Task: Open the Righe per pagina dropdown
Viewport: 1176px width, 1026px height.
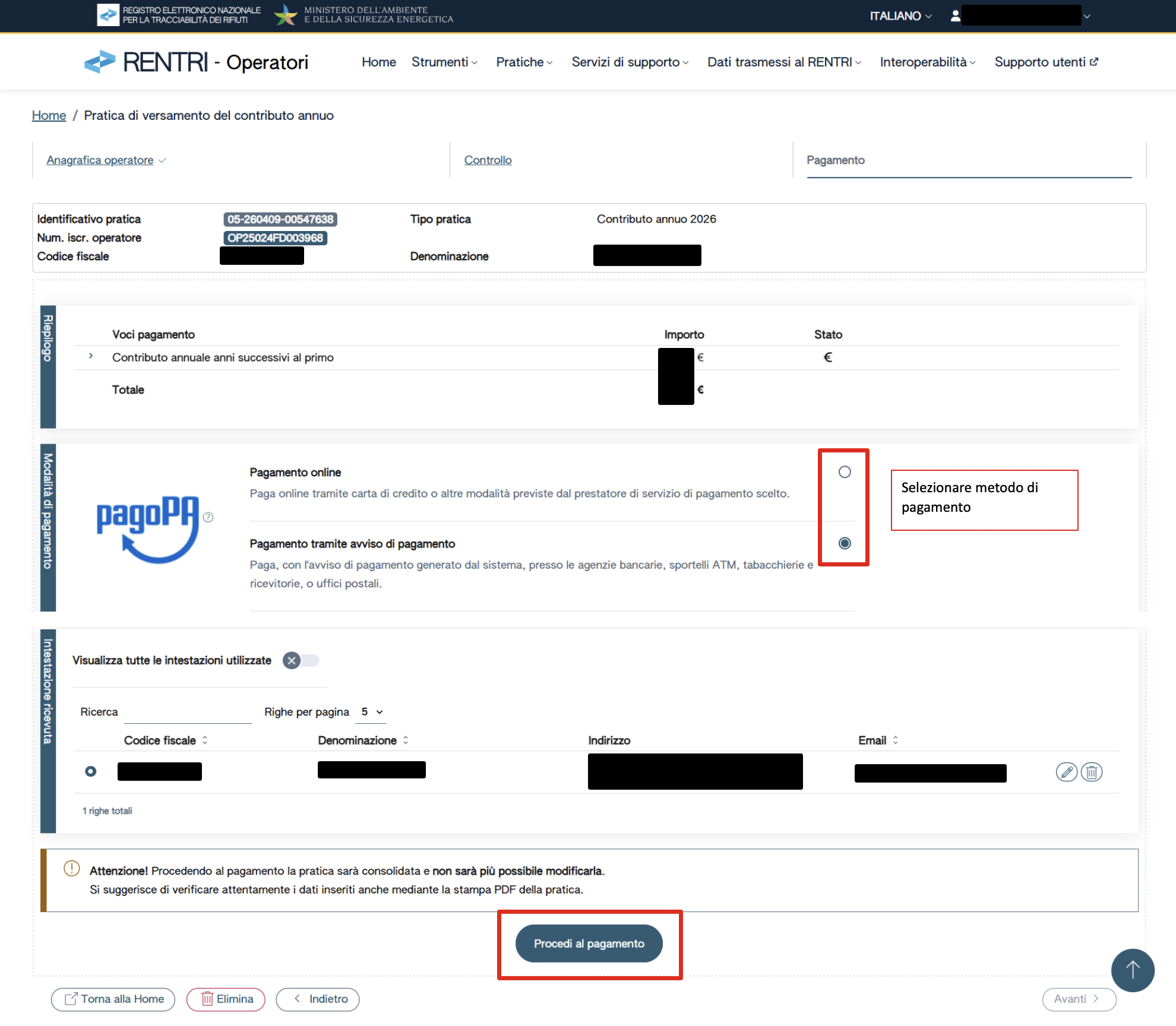Action: pos(371,712)
